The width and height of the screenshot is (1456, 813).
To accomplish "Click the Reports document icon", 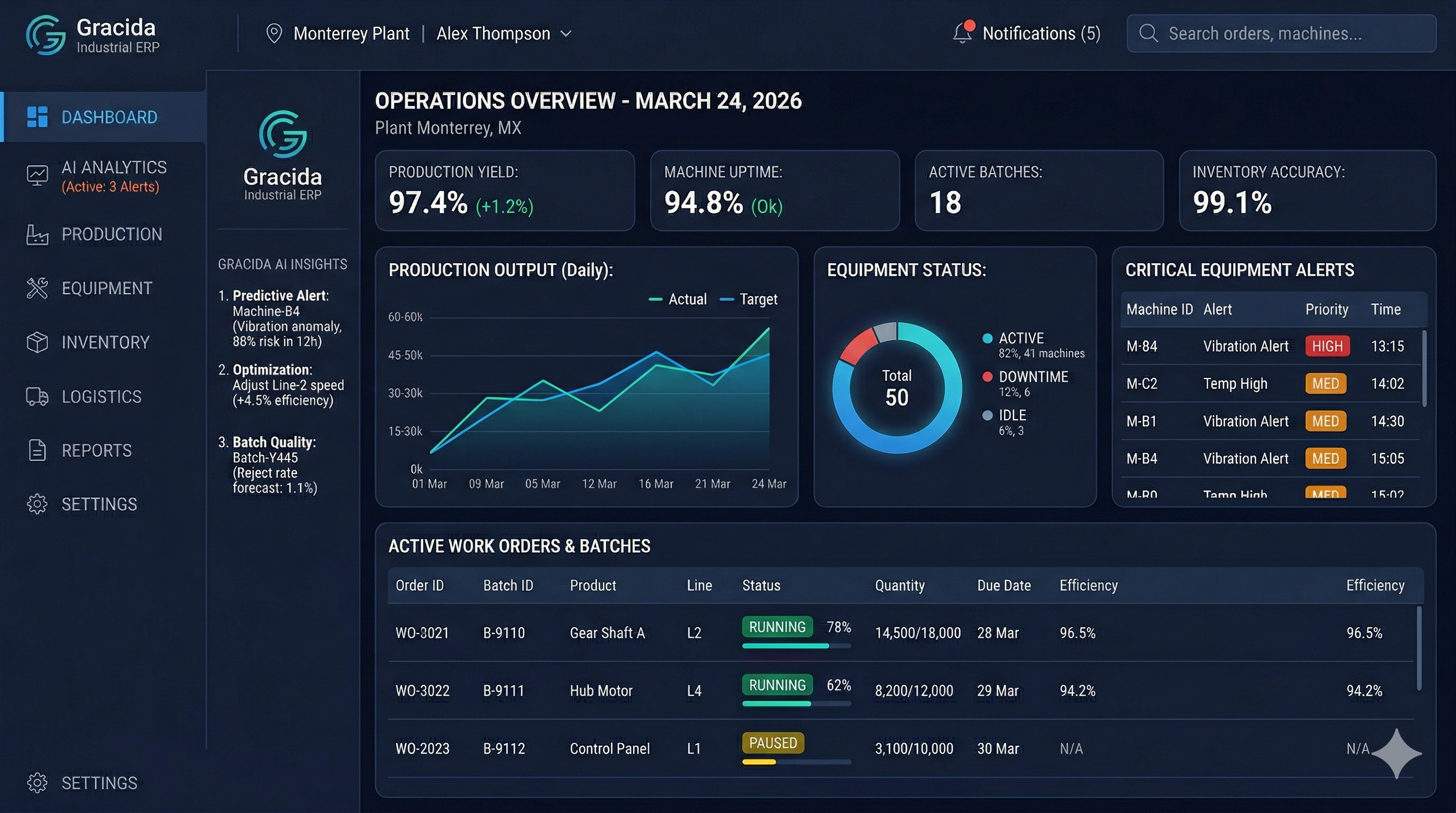I will pos(38,450).
